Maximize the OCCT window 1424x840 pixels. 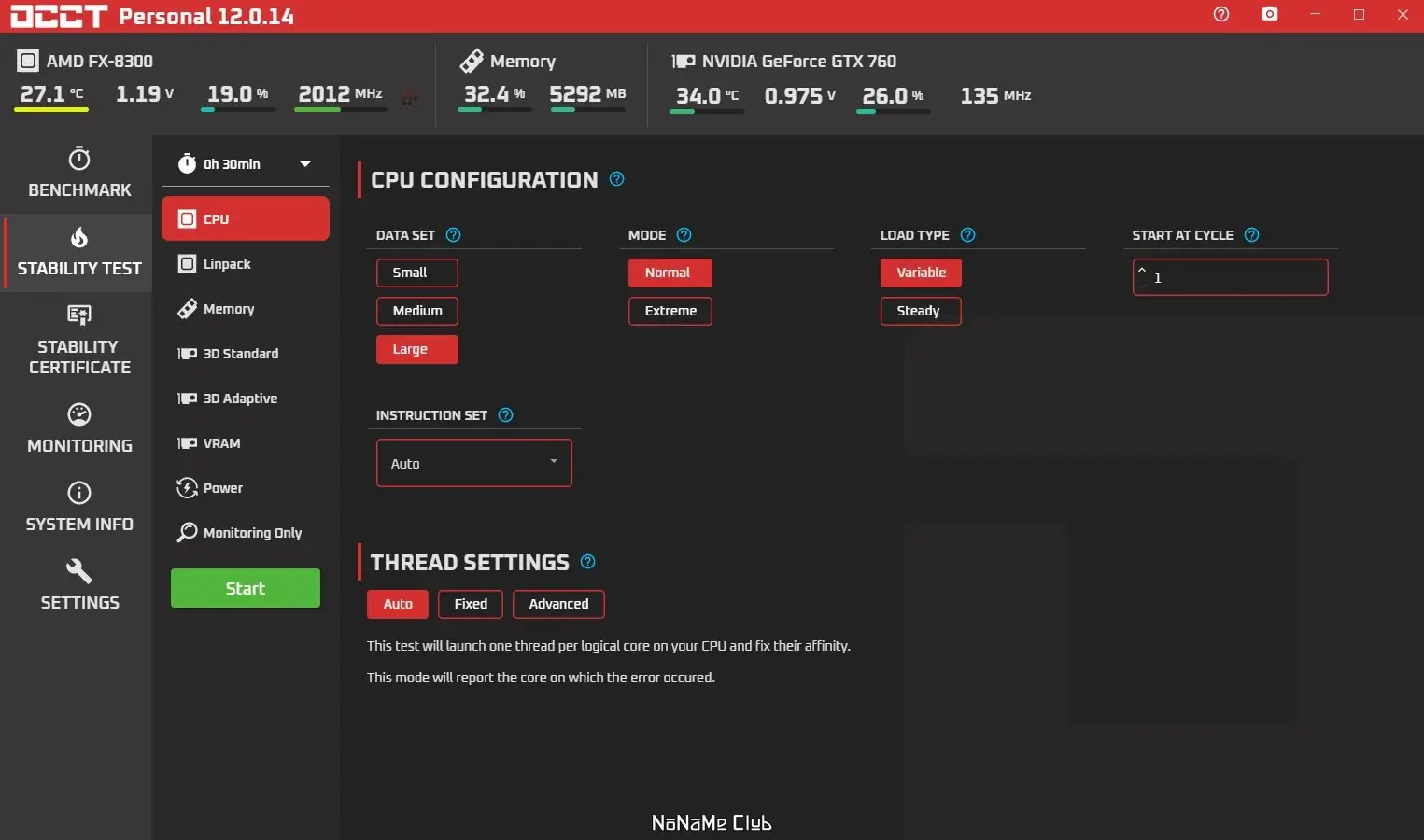(x=1359, y=14)
